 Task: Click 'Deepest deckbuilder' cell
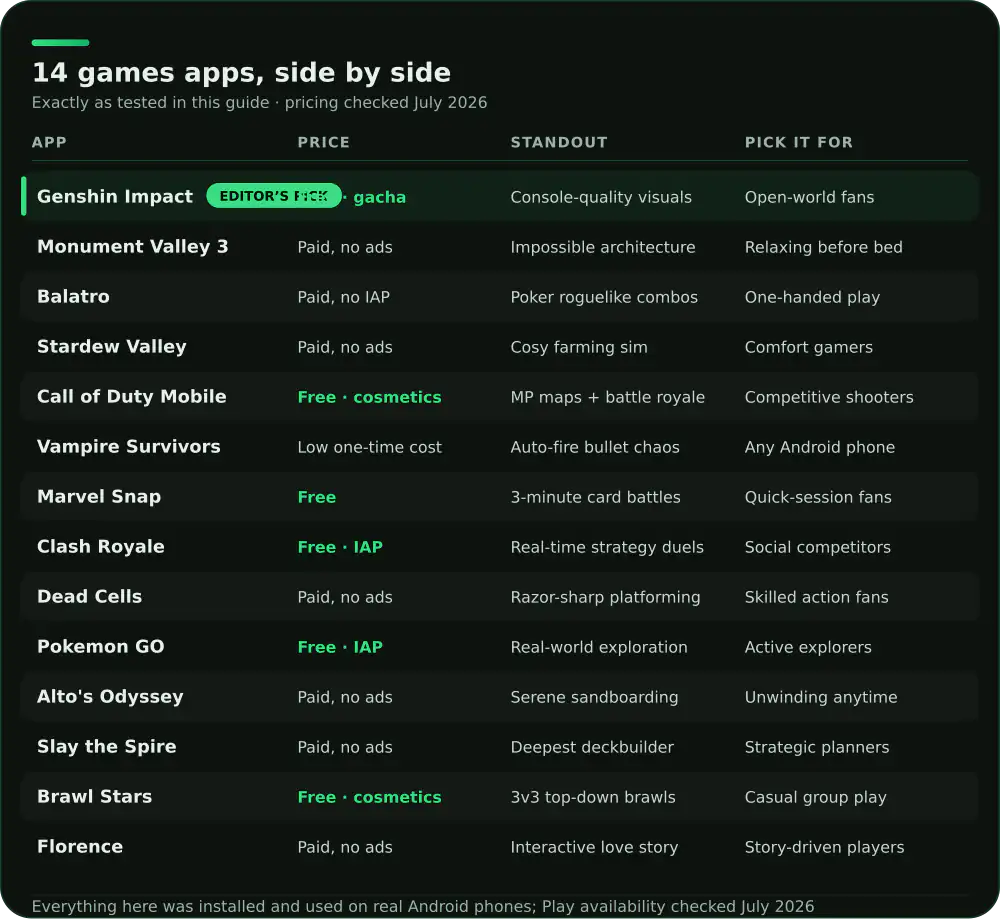coord(592,747)
